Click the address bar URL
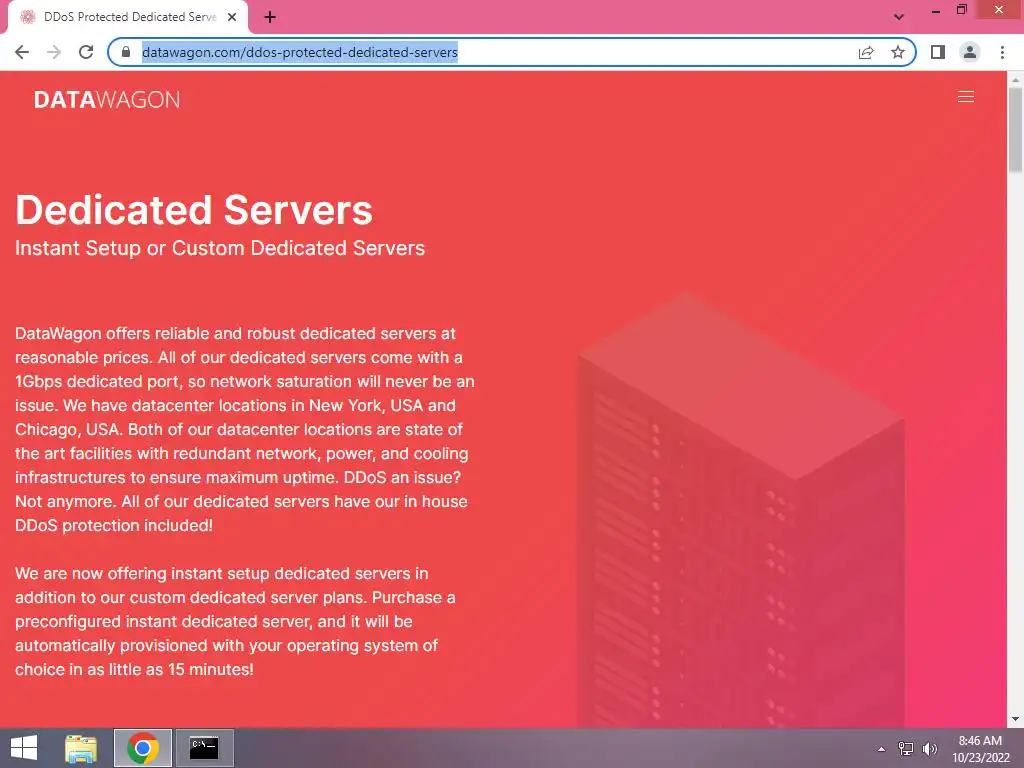Image resolution: width=1024 pixels, height=768 pixels. (x=300, y=52)
